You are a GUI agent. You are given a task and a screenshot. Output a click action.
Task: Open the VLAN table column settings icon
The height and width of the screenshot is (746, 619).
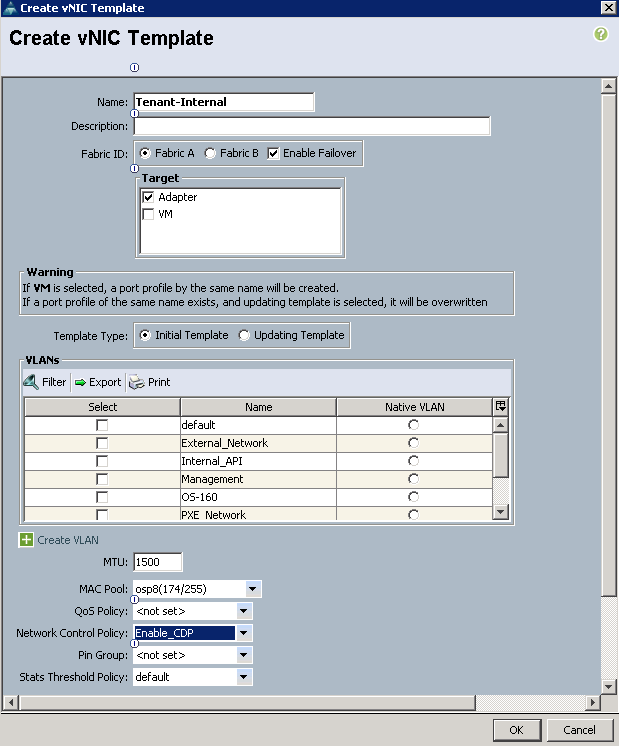point(501,406)
